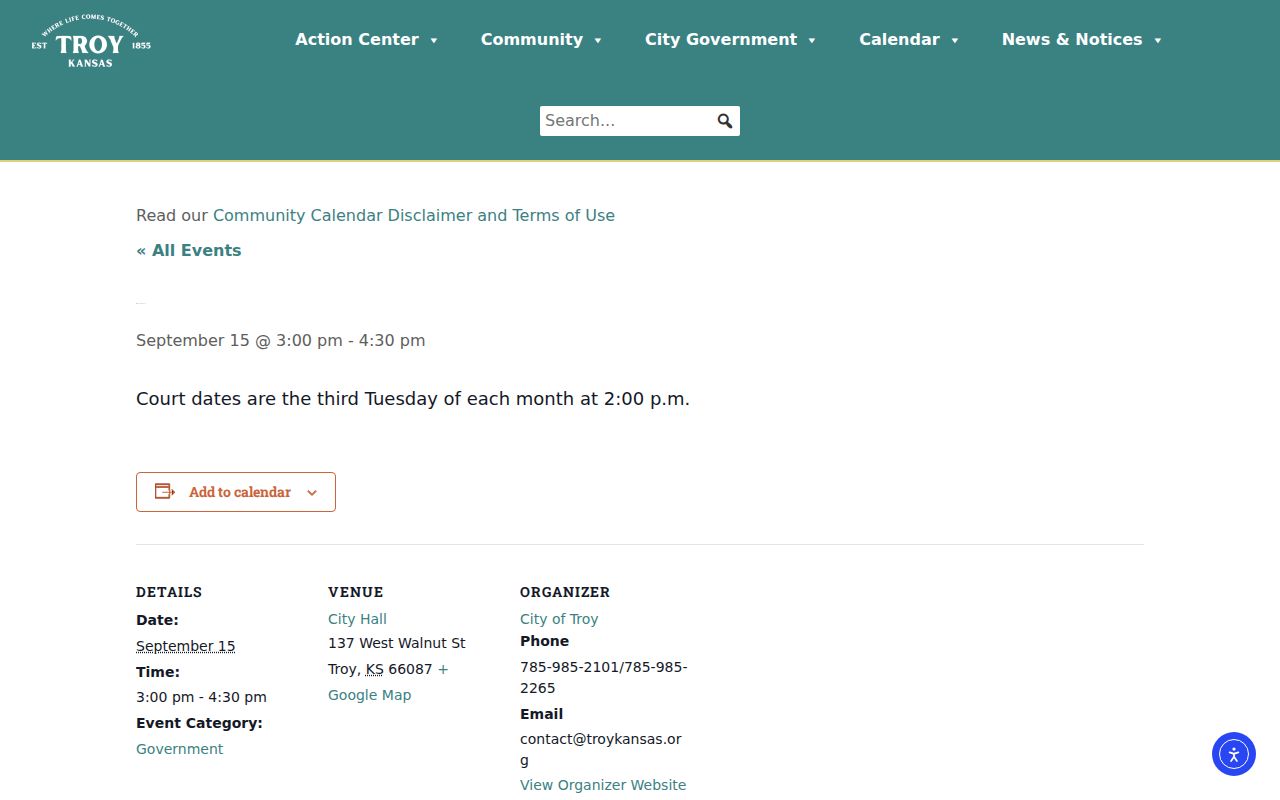Open the accessibility widget icon
The height and width of the screenshot is (800, 1280).
pos(1234,754)
